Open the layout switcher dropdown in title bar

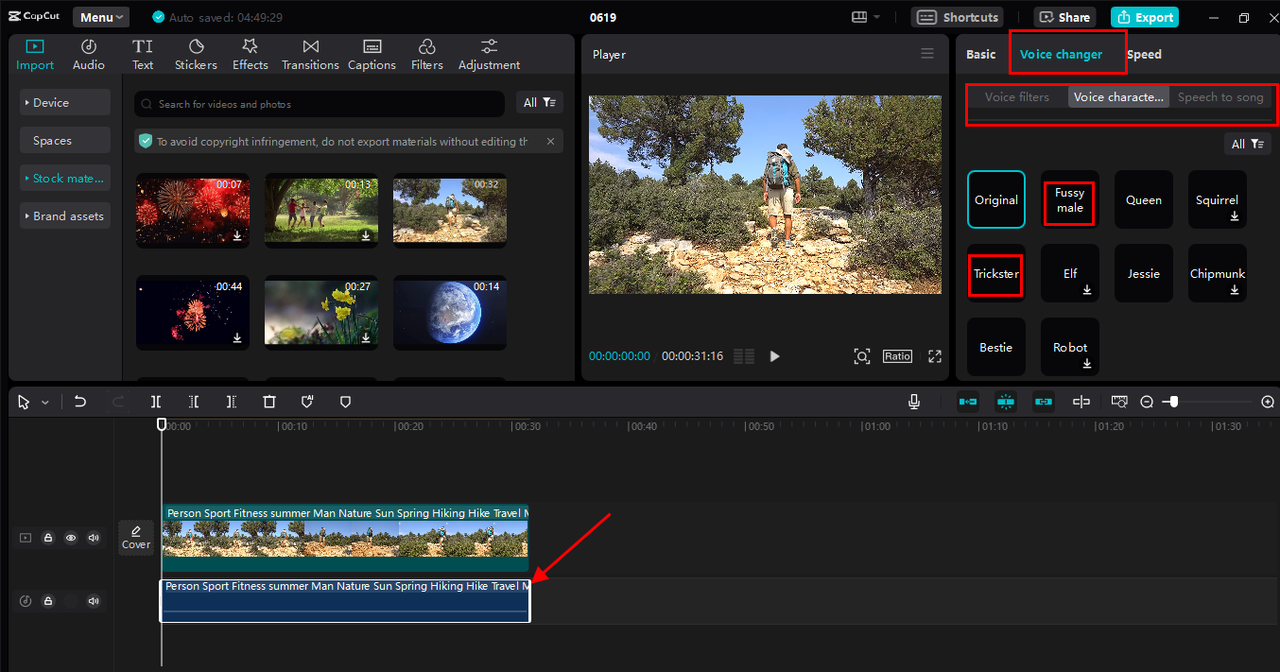(865, 17)
